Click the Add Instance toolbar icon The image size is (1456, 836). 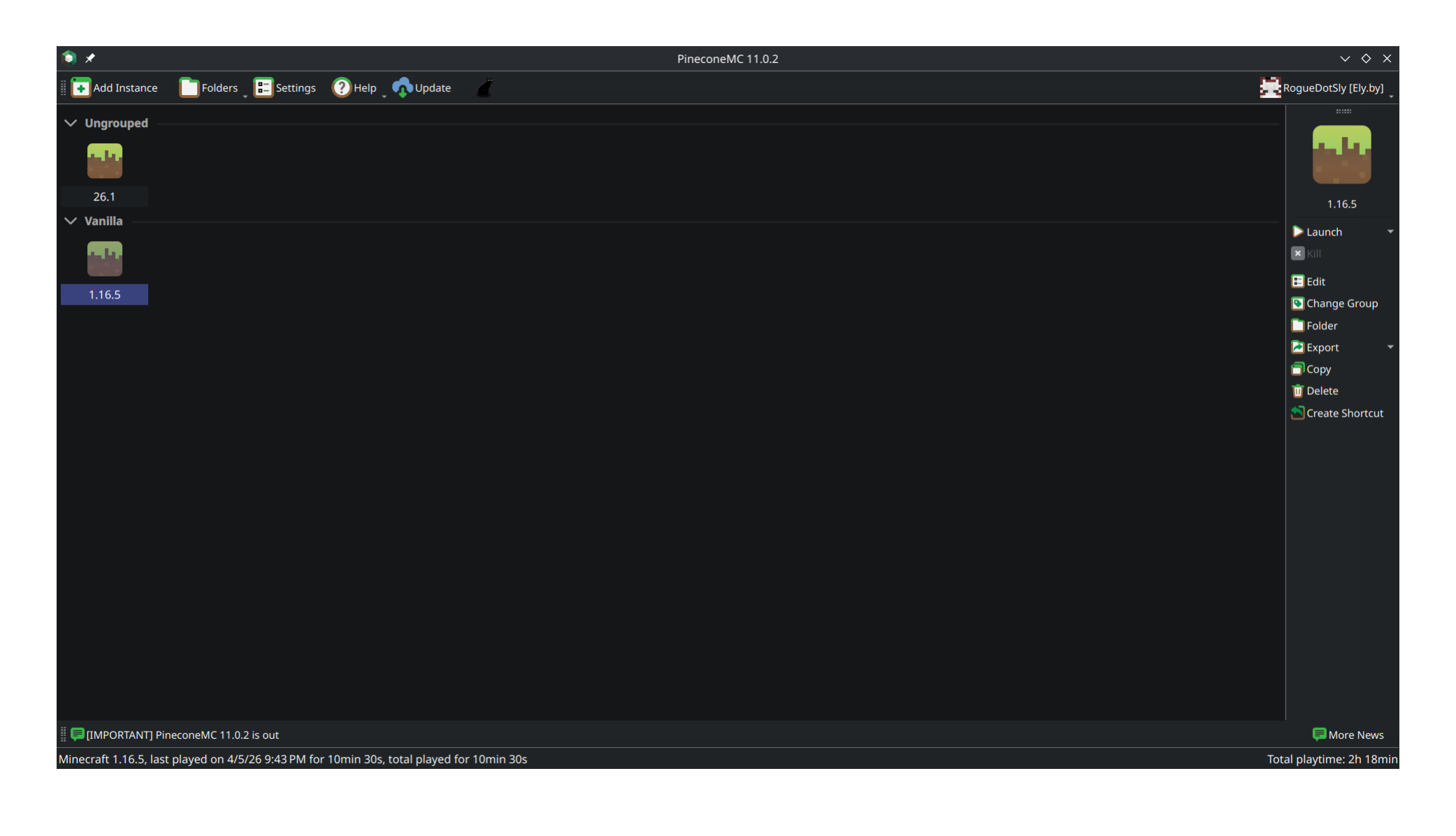tap(81, 88)
